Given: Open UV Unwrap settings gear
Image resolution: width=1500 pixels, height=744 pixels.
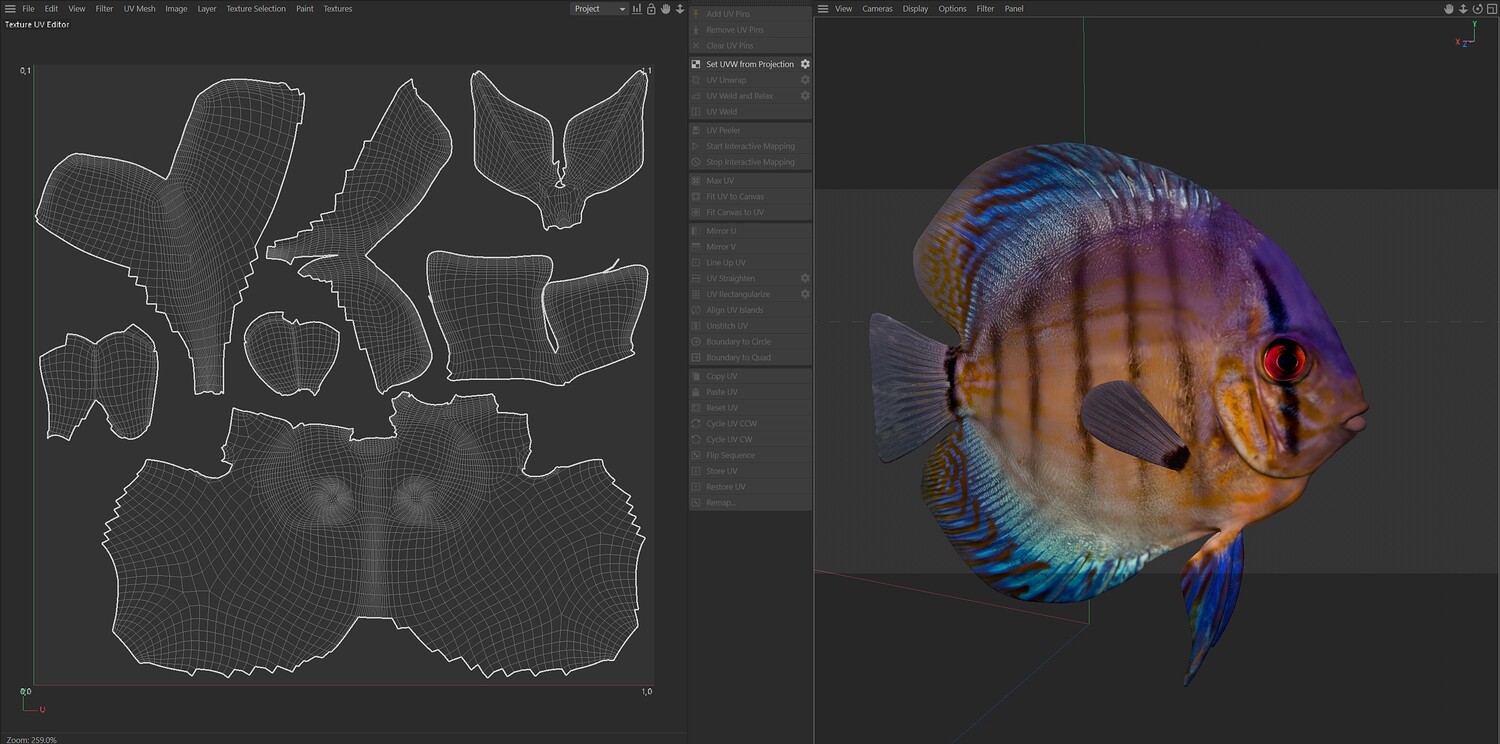Looking at the screenshot, I should coord(805,80).
